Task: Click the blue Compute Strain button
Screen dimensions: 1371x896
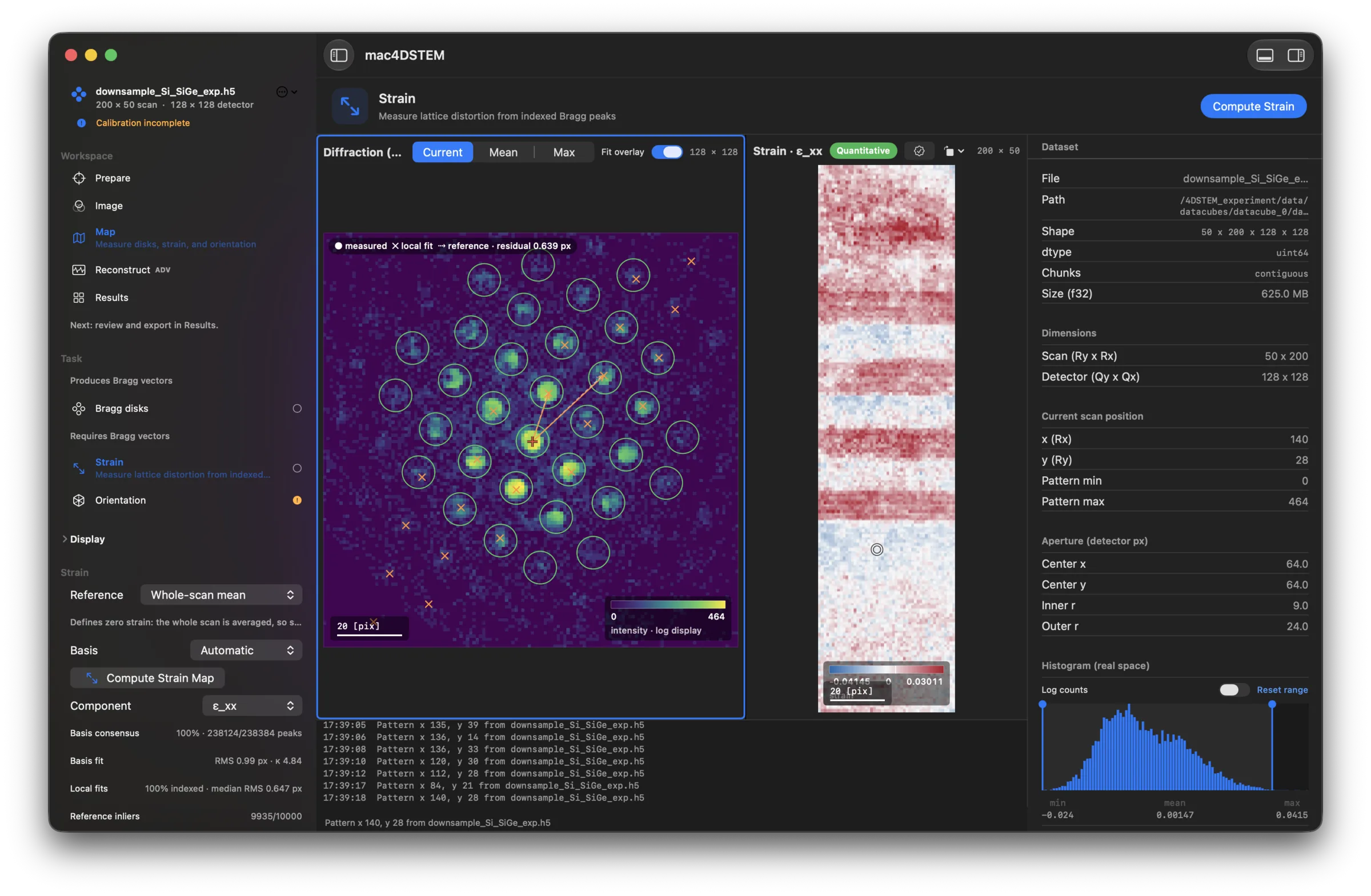Action: (1253, 106)
